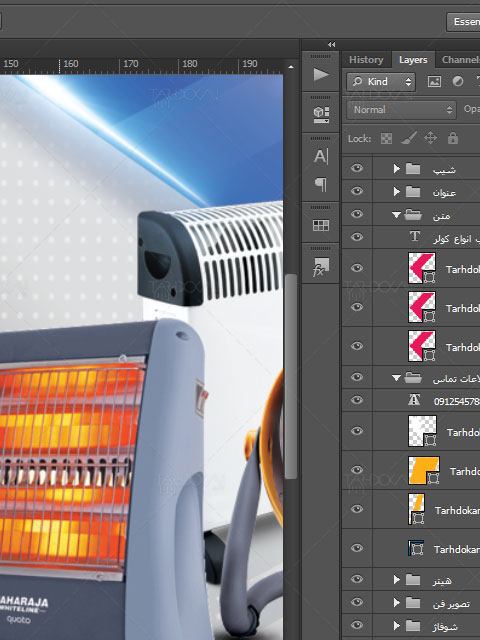This screenshot has height=640, width=480.
Task: Click the vertical canvas scrollbar thumb
Action: click(291, 376)
